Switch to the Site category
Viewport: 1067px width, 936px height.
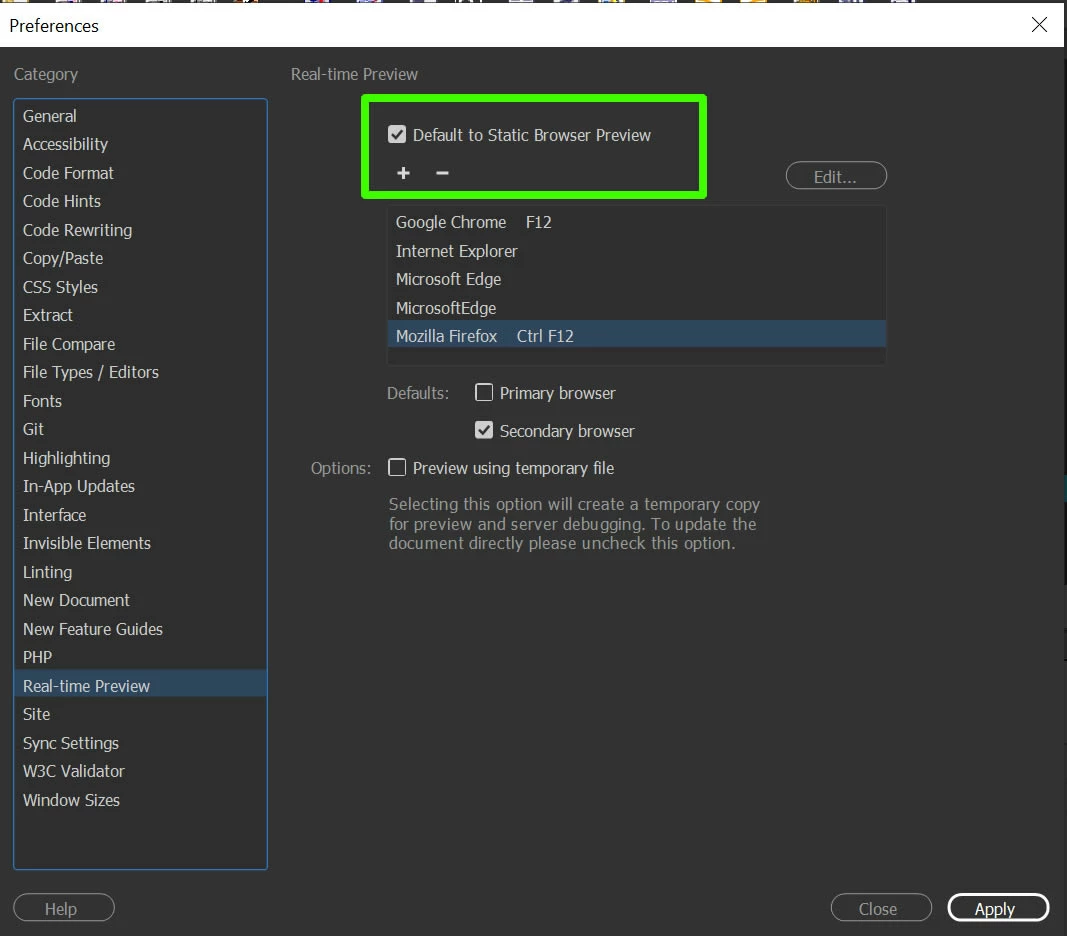click(140, 714)
